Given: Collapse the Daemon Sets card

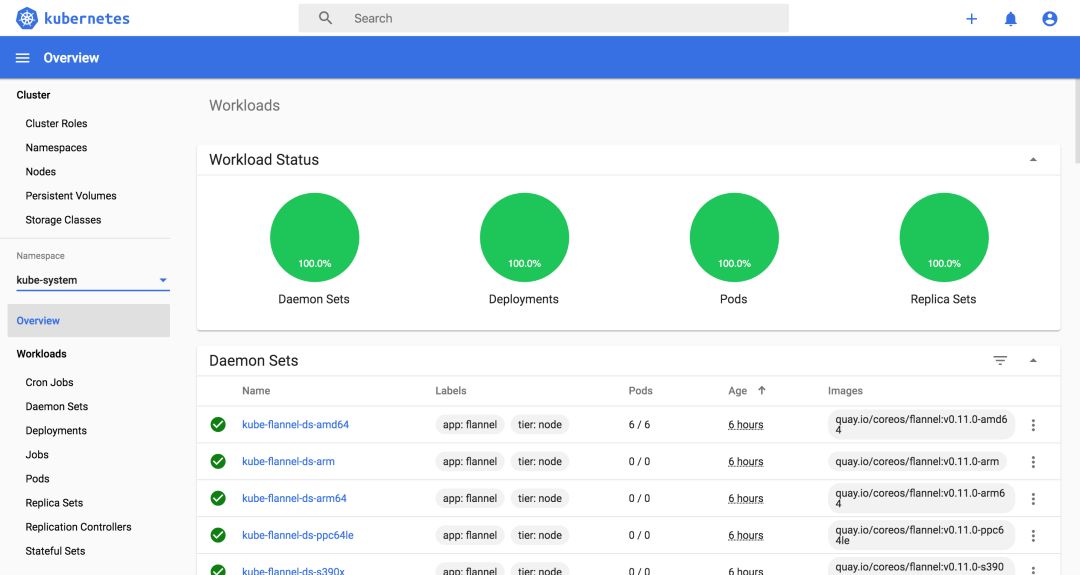Looking at the screenshot, I should [x=1033, y=360].
